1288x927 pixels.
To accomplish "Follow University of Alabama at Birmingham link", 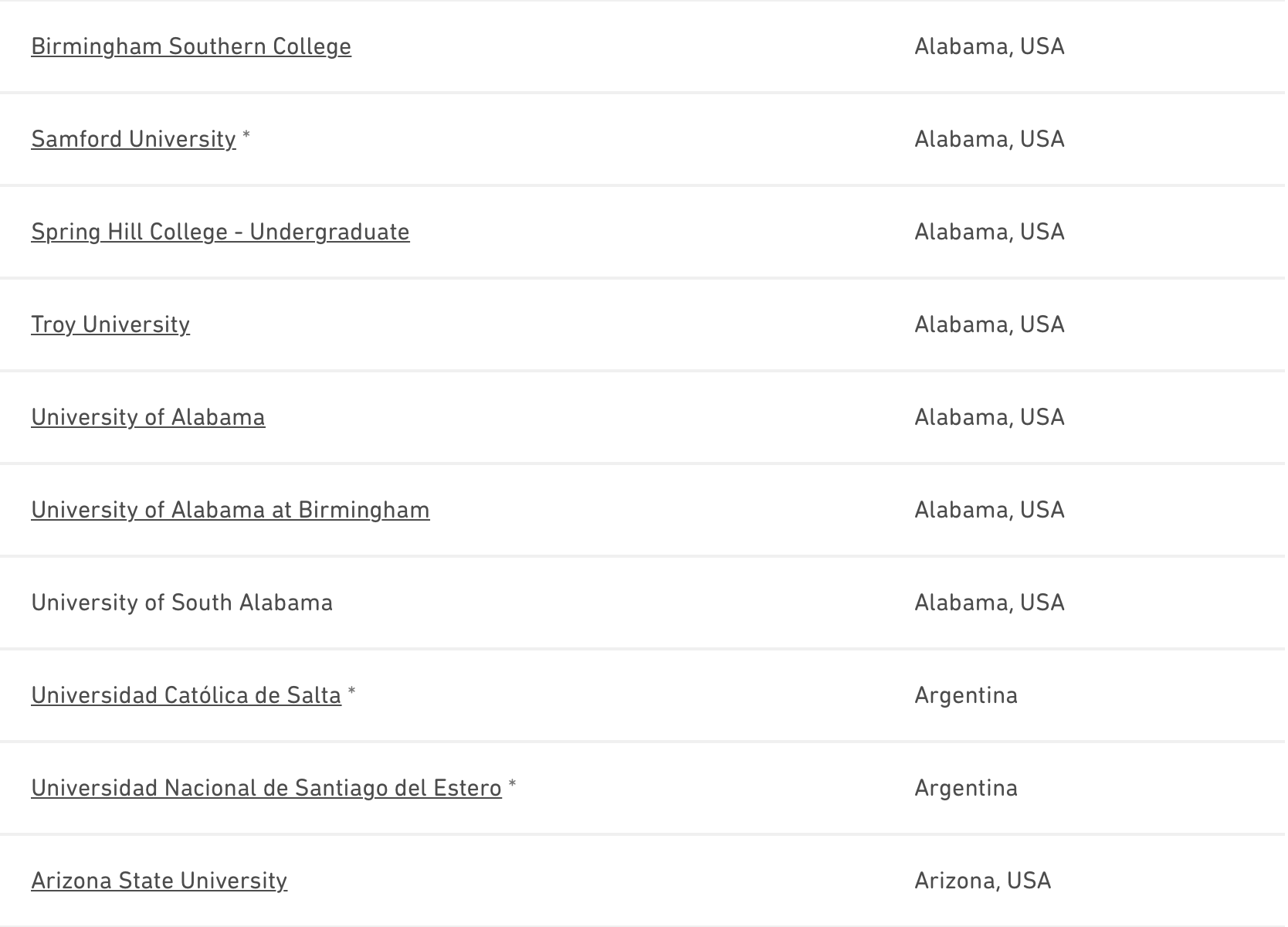I will point(230,510).
